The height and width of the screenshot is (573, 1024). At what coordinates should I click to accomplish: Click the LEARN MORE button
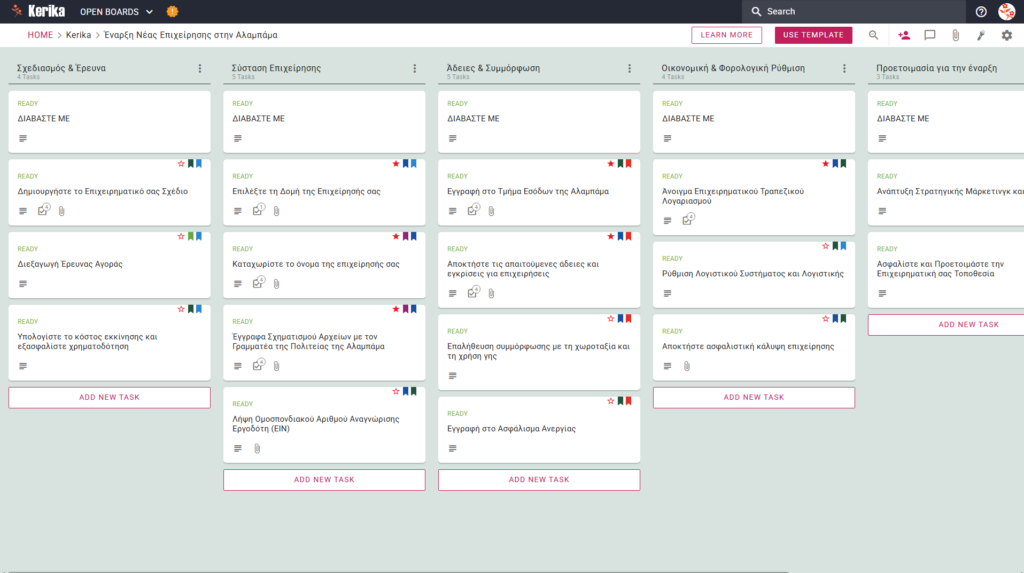point(726,35)
